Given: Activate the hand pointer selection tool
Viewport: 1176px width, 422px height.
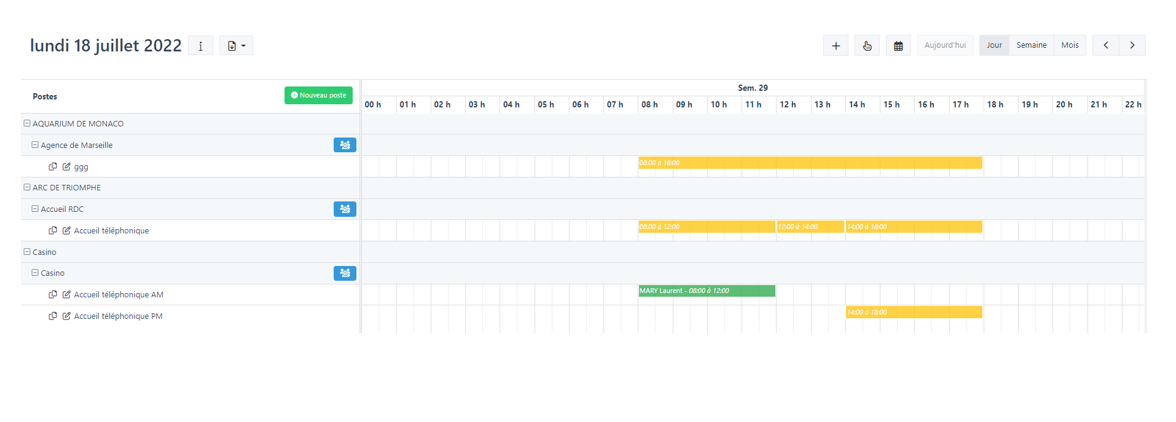Looking at the screenshot, I should point(867,46).
